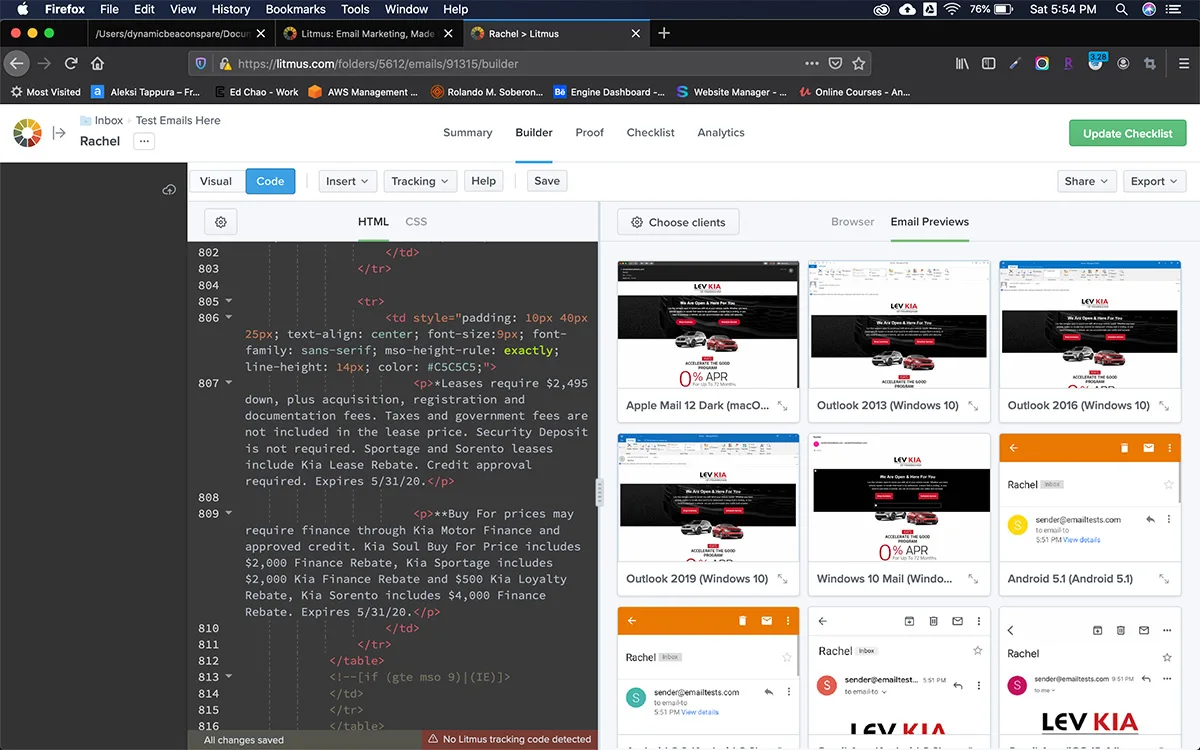Open the Apple menu
The image size is (1200, 750).
click(x=22, y=9)
